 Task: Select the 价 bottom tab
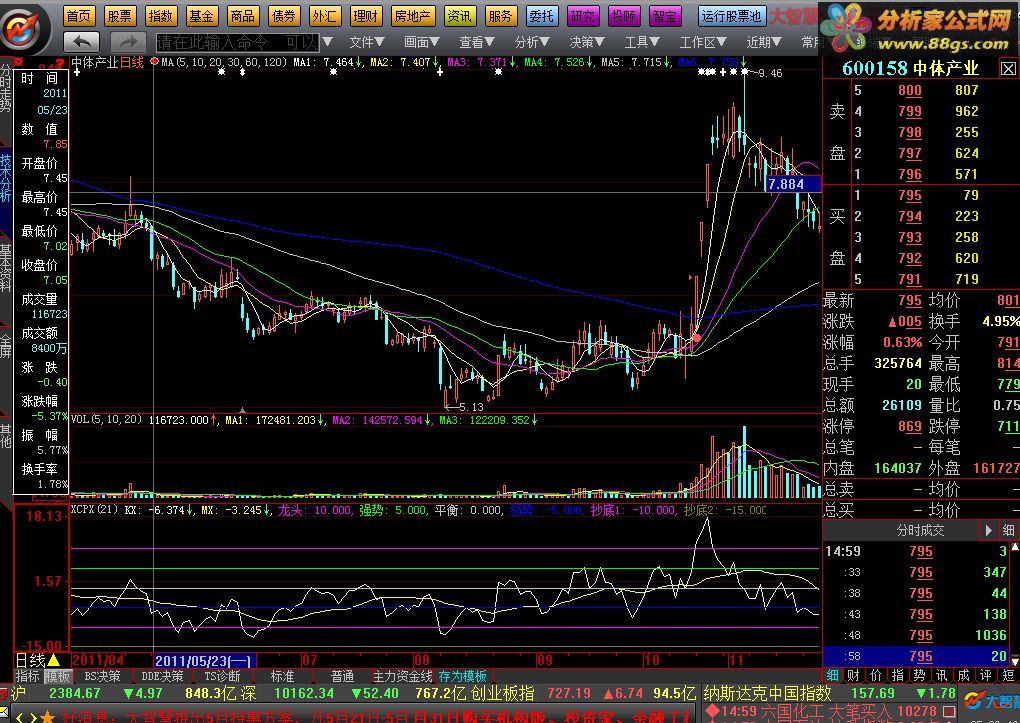pos(876,675)
